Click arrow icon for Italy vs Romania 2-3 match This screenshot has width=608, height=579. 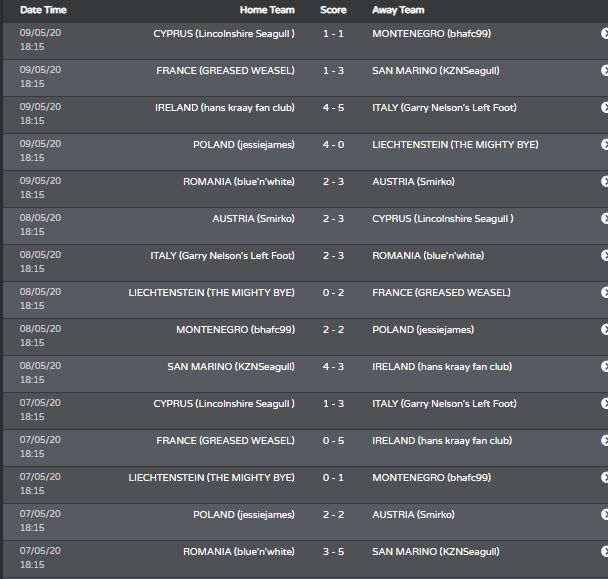605,256
